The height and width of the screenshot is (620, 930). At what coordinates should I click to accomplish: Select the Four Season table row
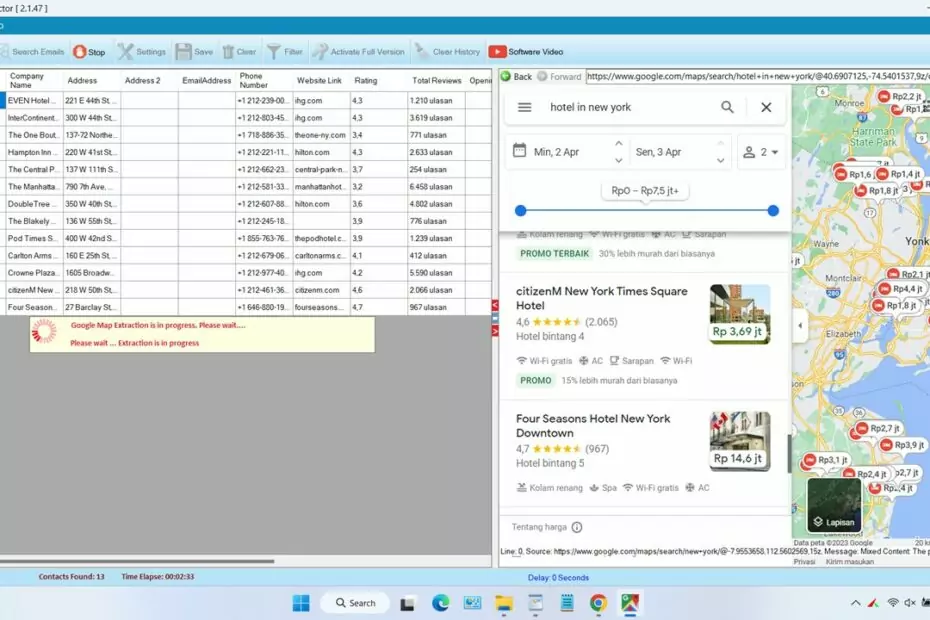246,307
